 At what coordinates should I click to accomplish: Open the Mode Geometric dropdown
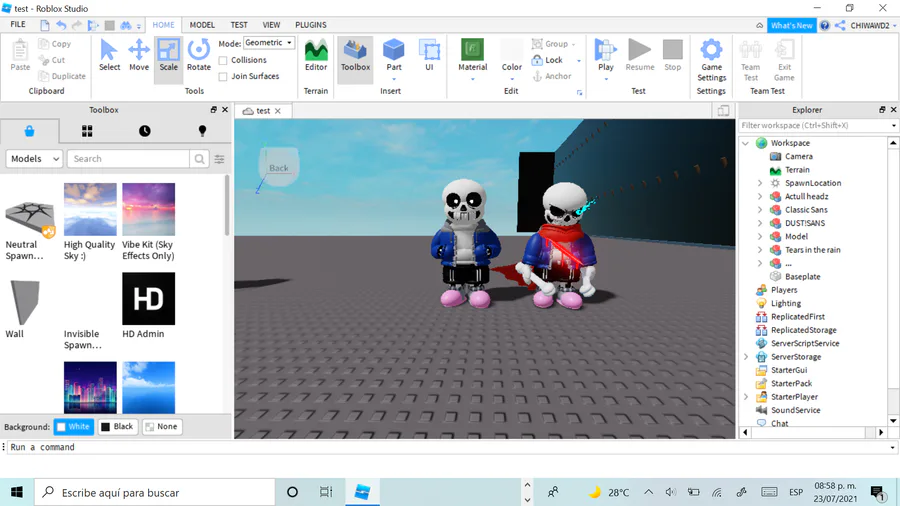269,43
